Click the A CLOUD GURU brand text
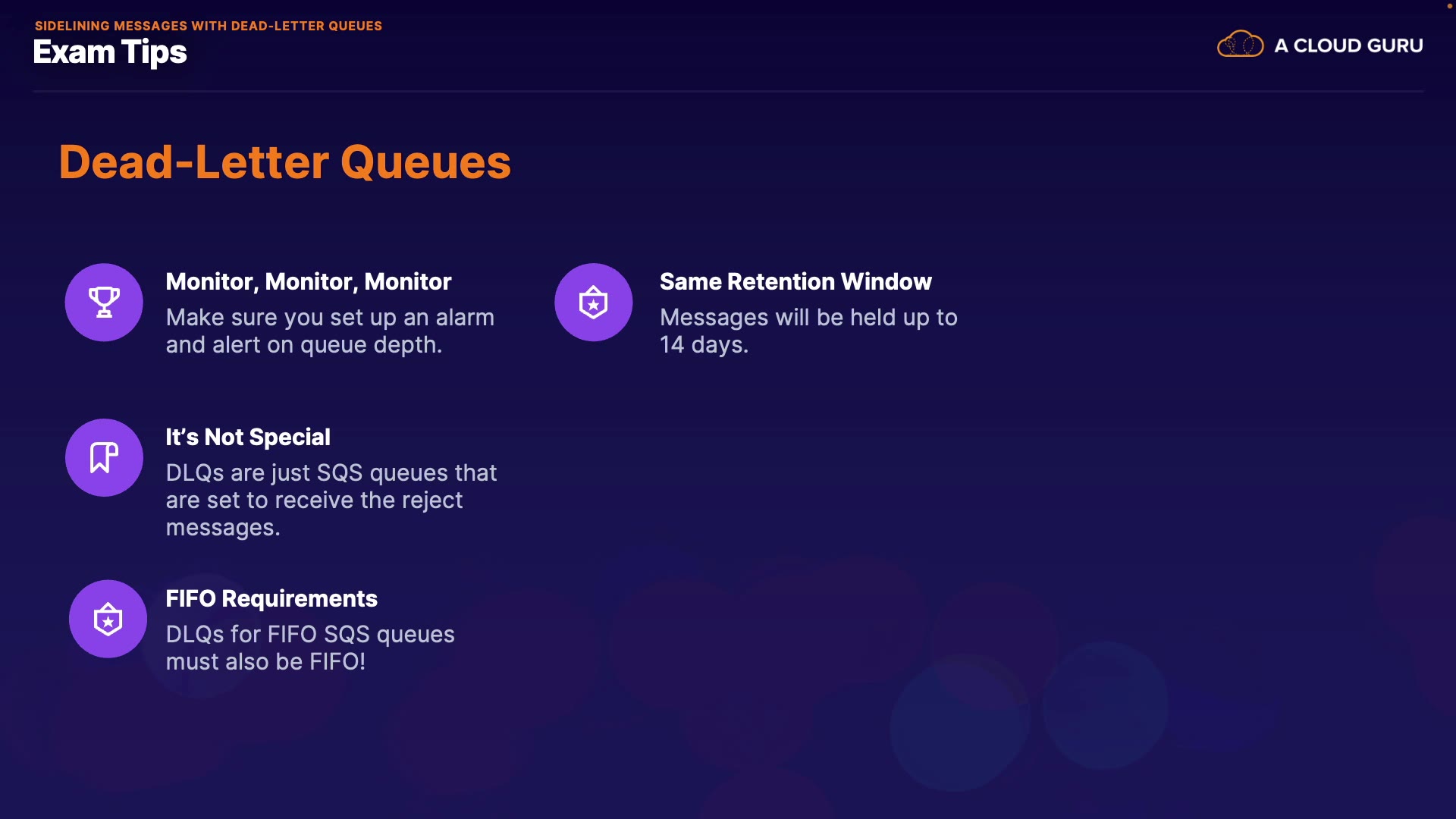 coord(1348,45)
